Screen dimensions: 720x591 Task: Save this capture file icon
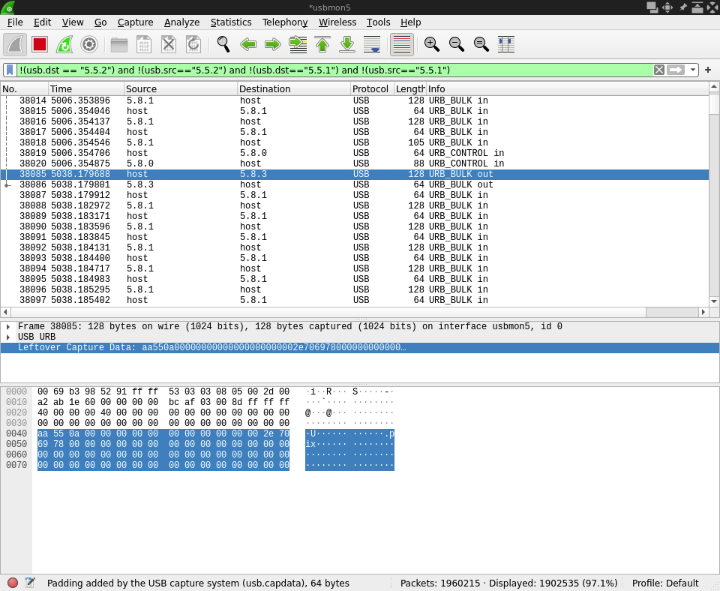(144, 45)
